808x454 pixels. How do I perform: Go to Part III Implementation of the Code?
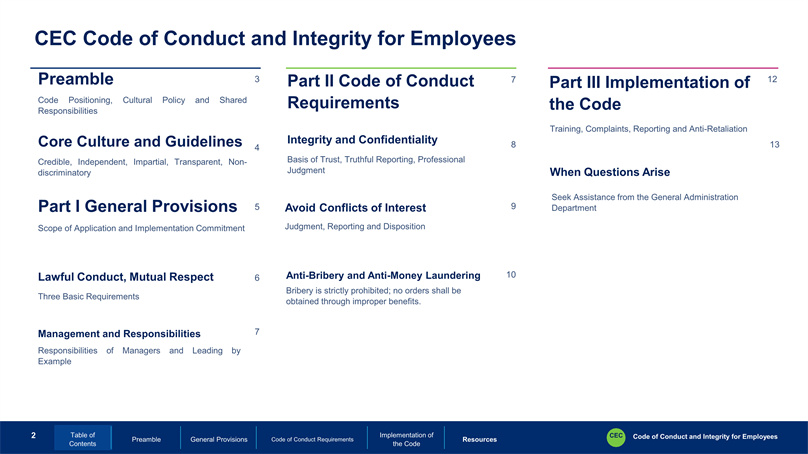click(650, 93)
